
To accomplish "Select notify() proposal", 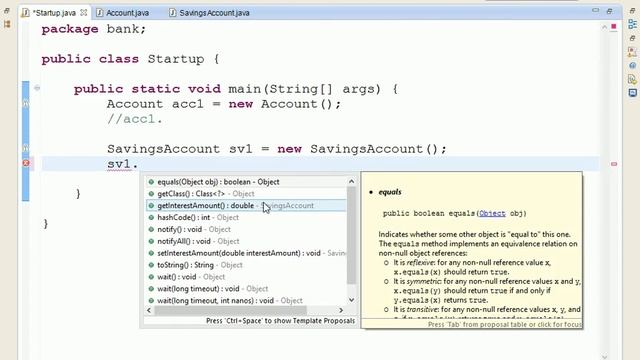I will [x=247, y=229].
